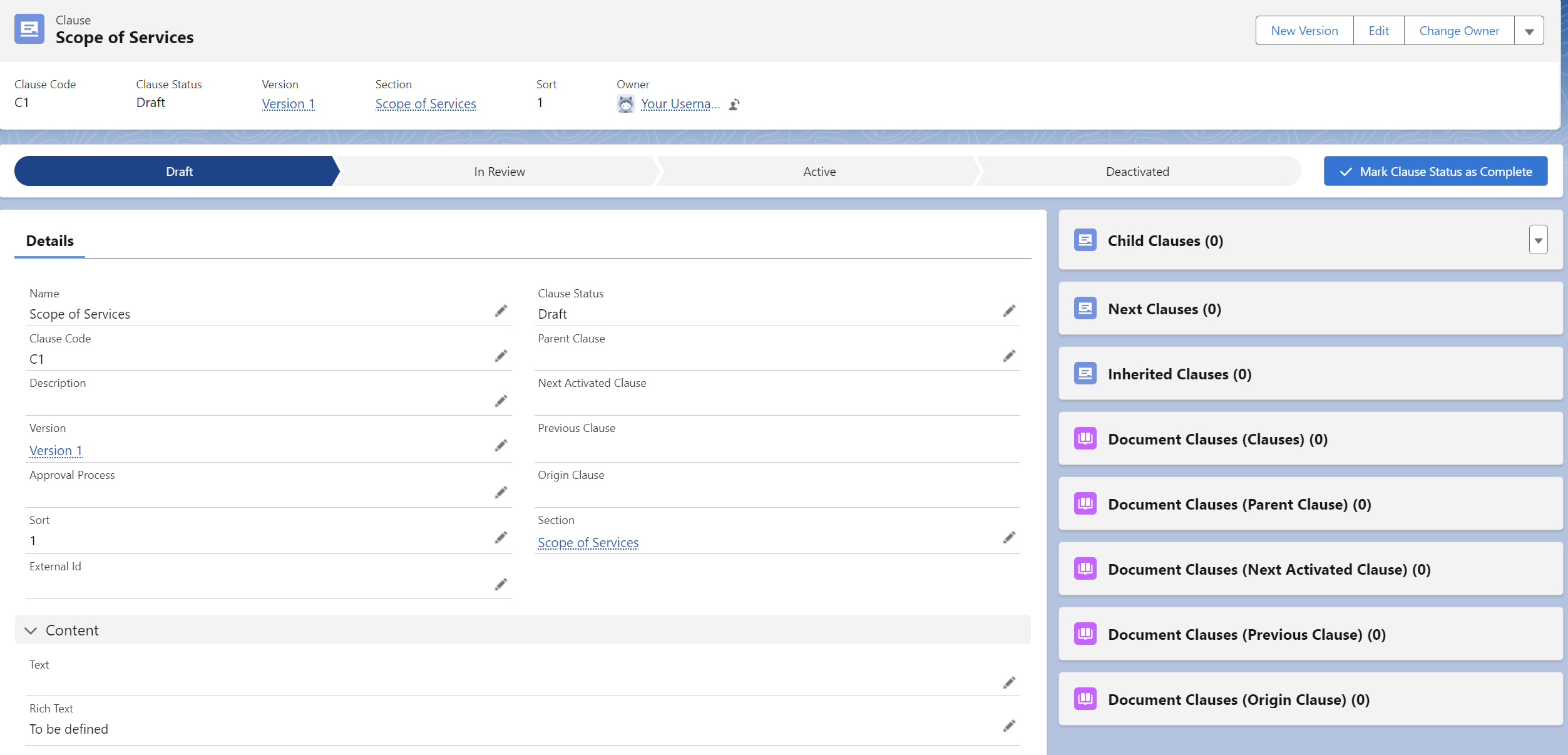This screenshot has height=755, width=1568.
Task: Edit the Description pencil icon
Action: pos(501,401)
